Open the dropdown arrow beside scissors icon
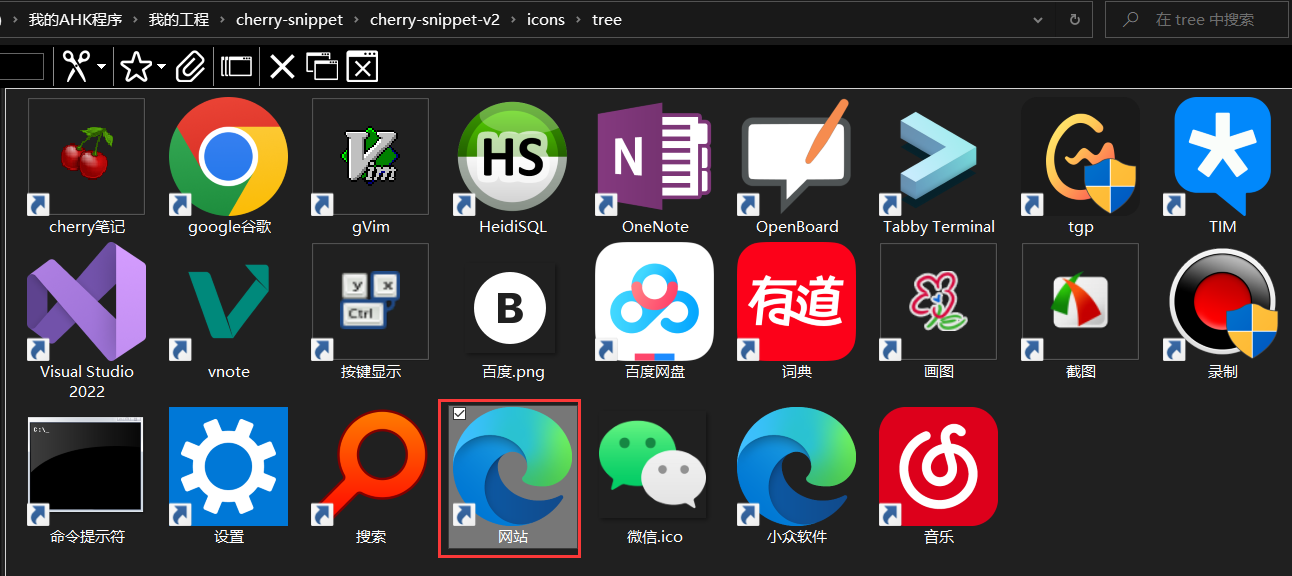The height and width of the screenshot is (576, 1292). (x=102, y=67)
